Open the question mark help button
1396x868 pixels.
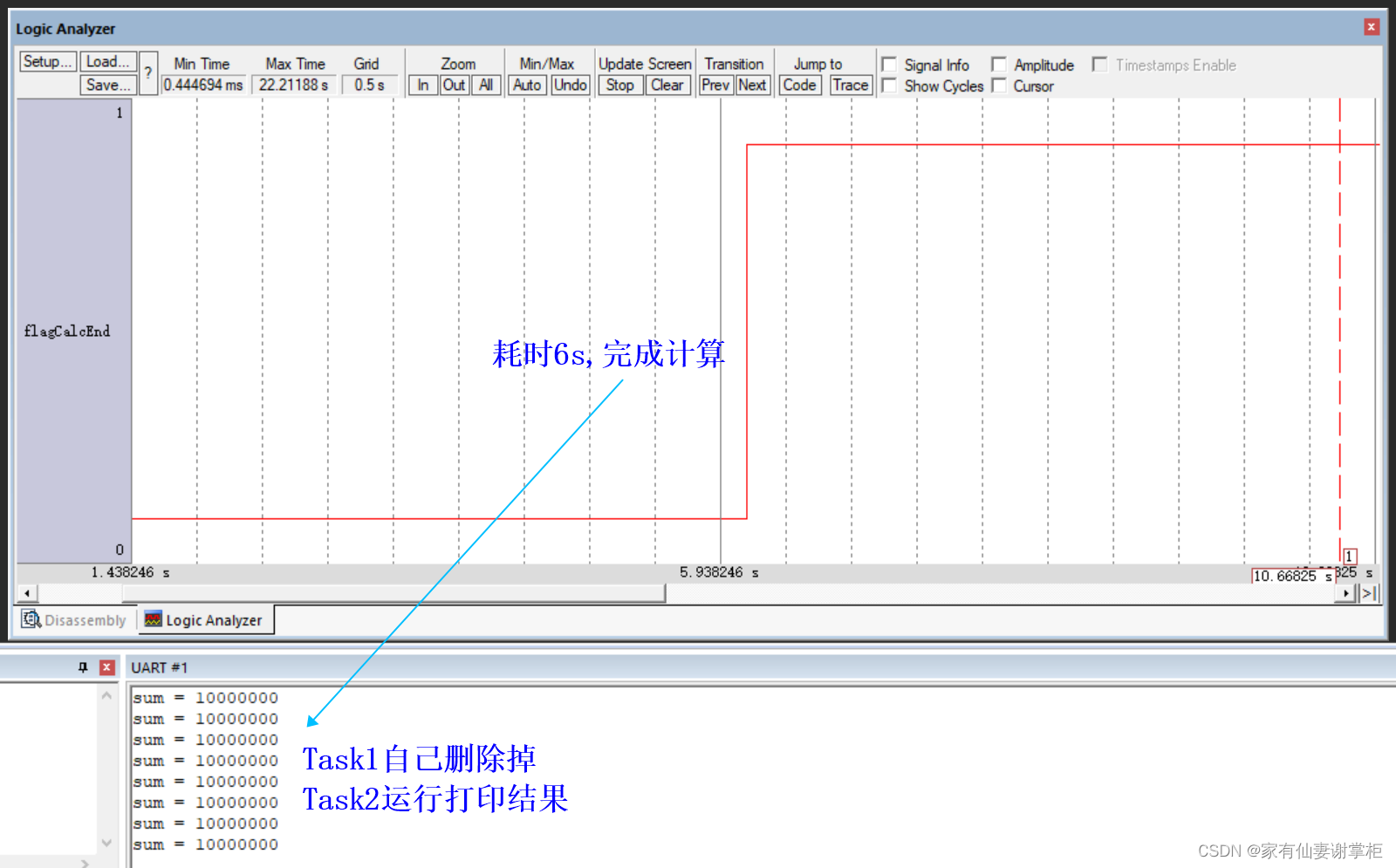coord(148,73)
